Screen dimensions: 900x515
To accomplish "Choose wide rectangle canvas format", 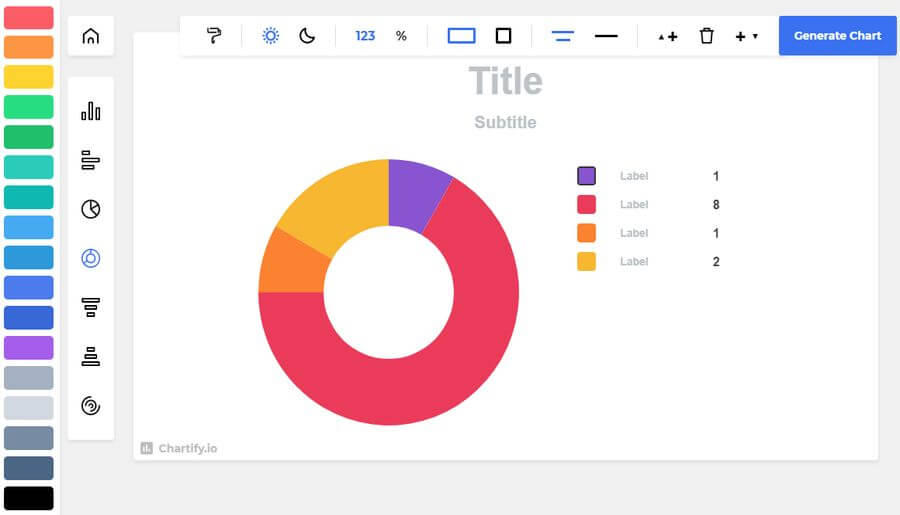I will (x=461, y=36).
